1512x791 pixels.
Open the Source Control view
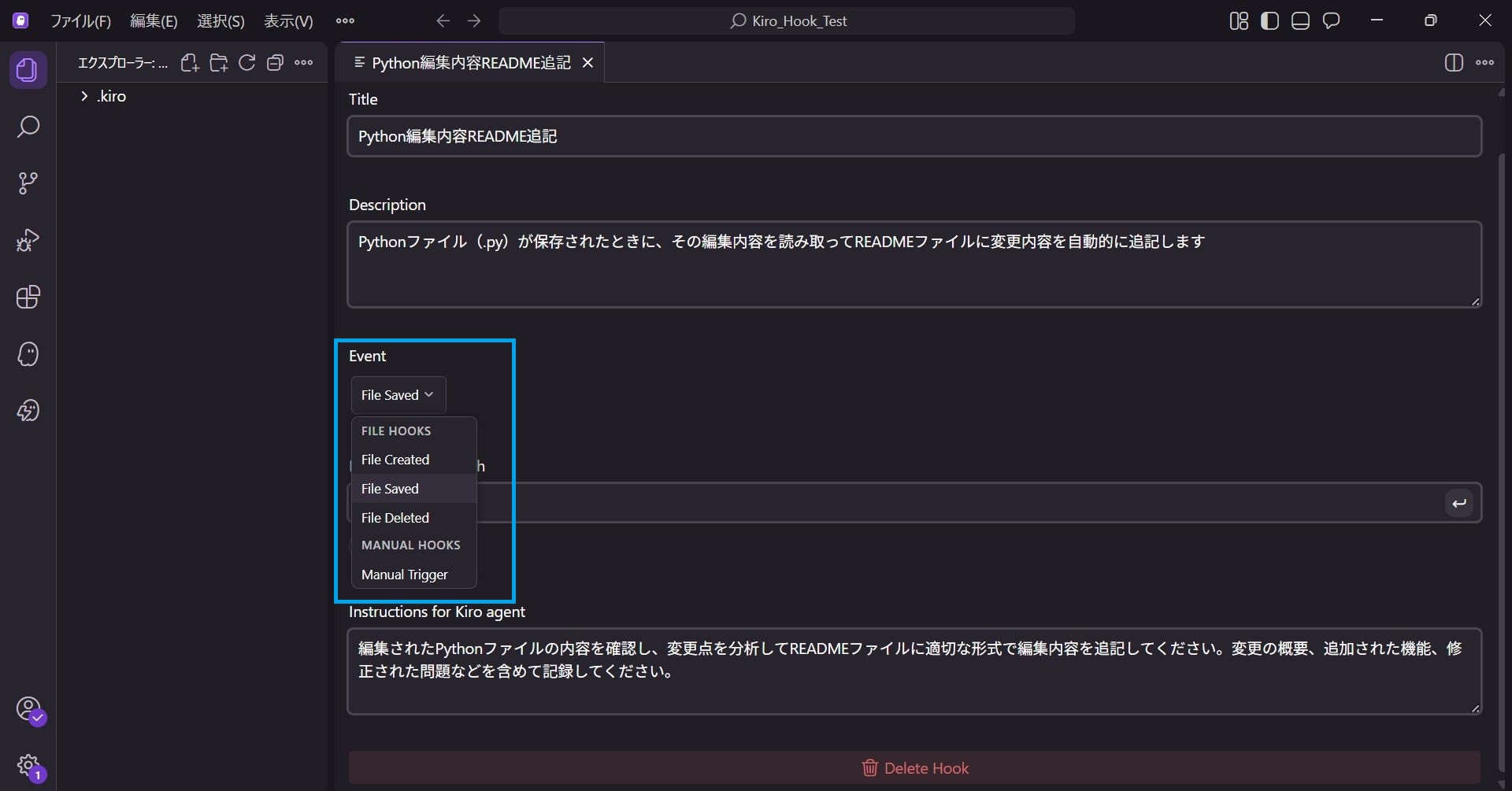click(x=28, y=183)
